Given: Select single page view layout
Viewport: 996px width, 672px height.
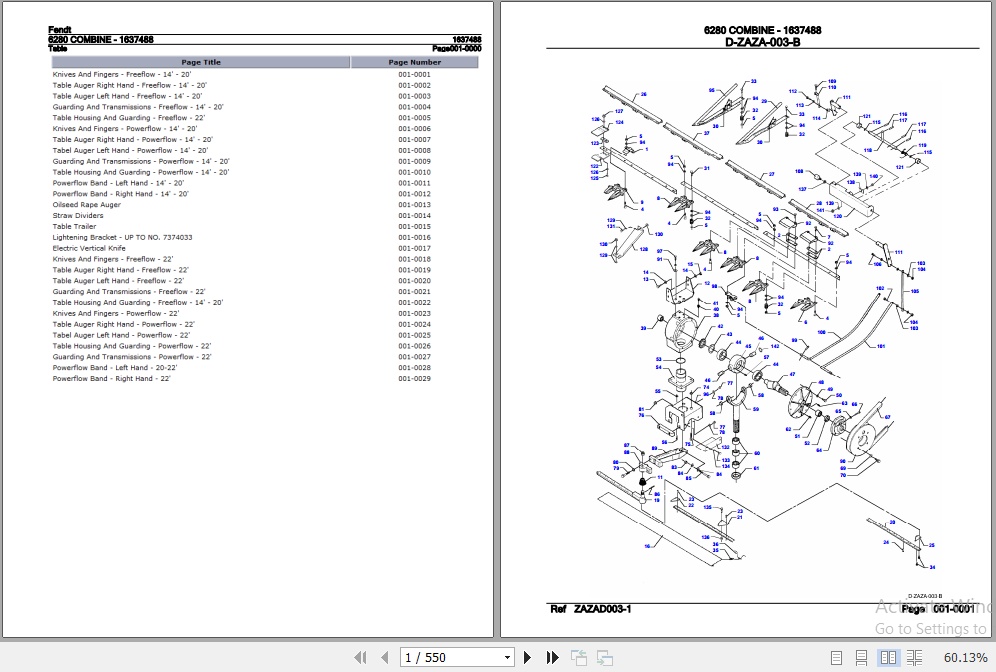Looking at the screenshot, I should 837,657.
